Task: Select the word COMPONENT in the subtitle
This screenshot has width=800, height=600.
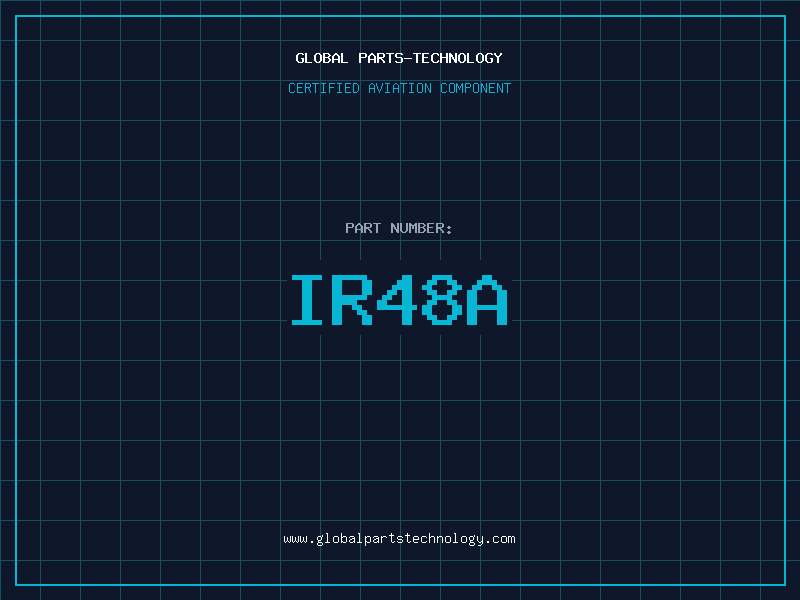Action: tap(476, 88)
